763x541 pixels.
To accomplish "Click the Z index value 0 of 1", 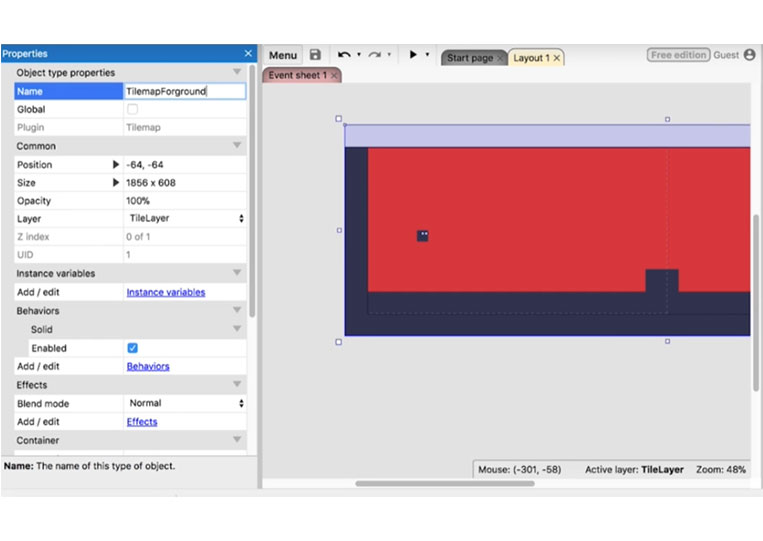I will pyautogui.click(x=138, y=237).
